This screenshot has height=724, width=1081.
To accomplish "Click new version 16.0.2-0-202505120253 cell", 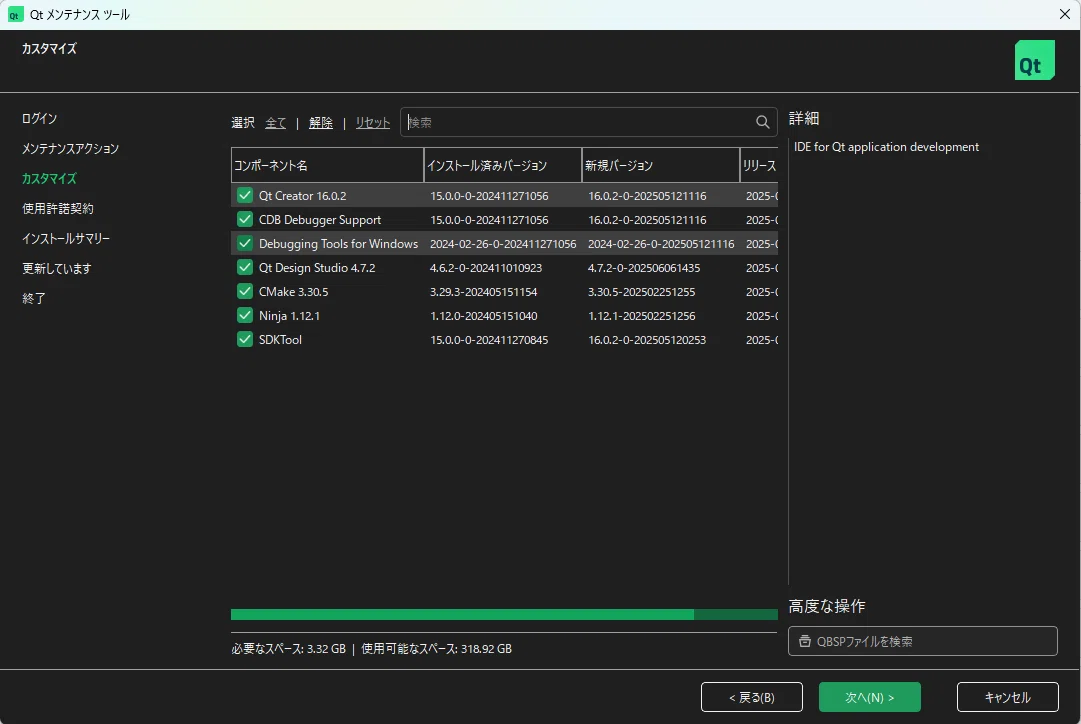I will tap(647, 340).
